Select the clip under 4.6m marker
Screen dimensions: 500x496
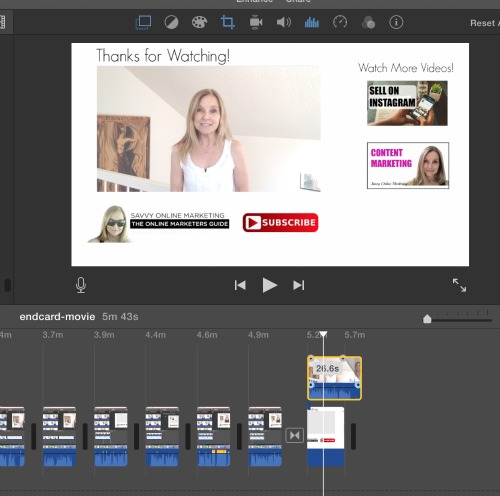click(x=213, y=436)
